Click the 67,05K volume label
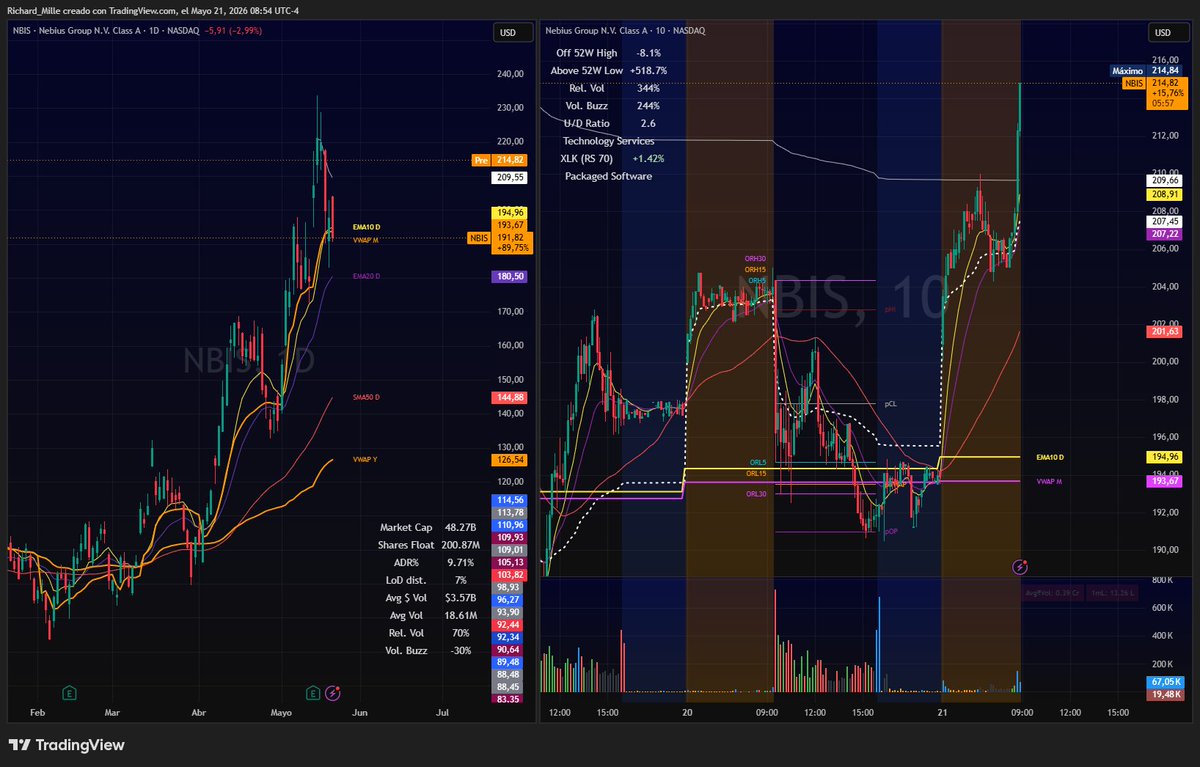Image resolution: width=1200 pixels, height=767 pixels. click(x=1166, y=681)
